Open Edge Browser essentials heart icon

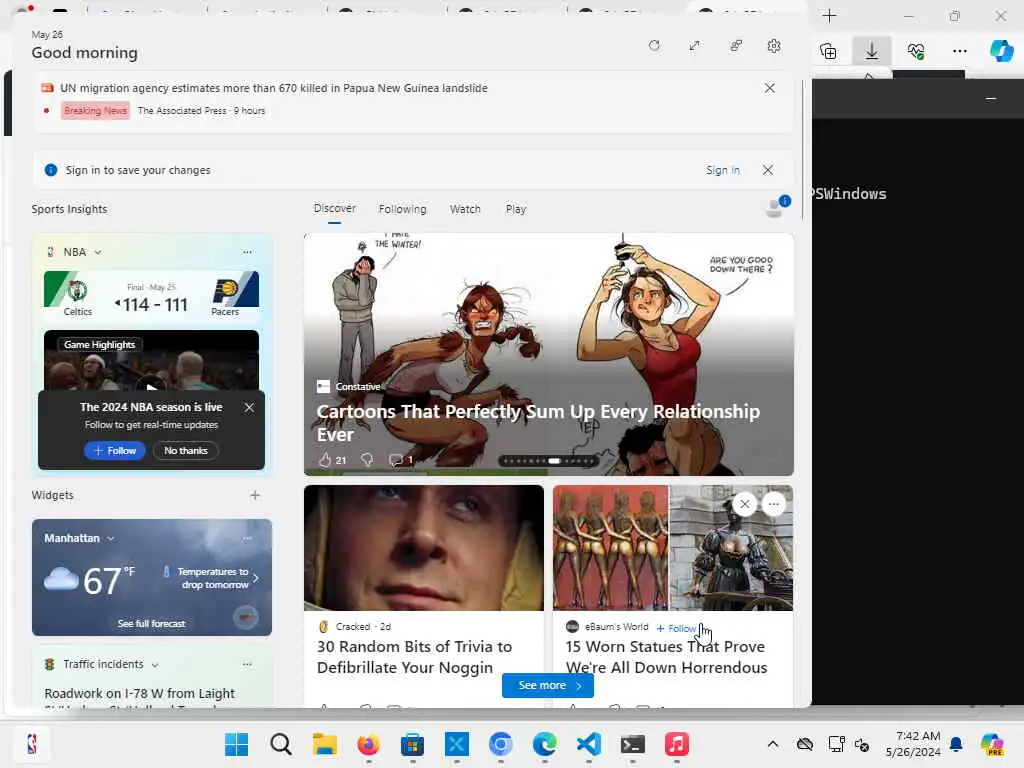916,51
